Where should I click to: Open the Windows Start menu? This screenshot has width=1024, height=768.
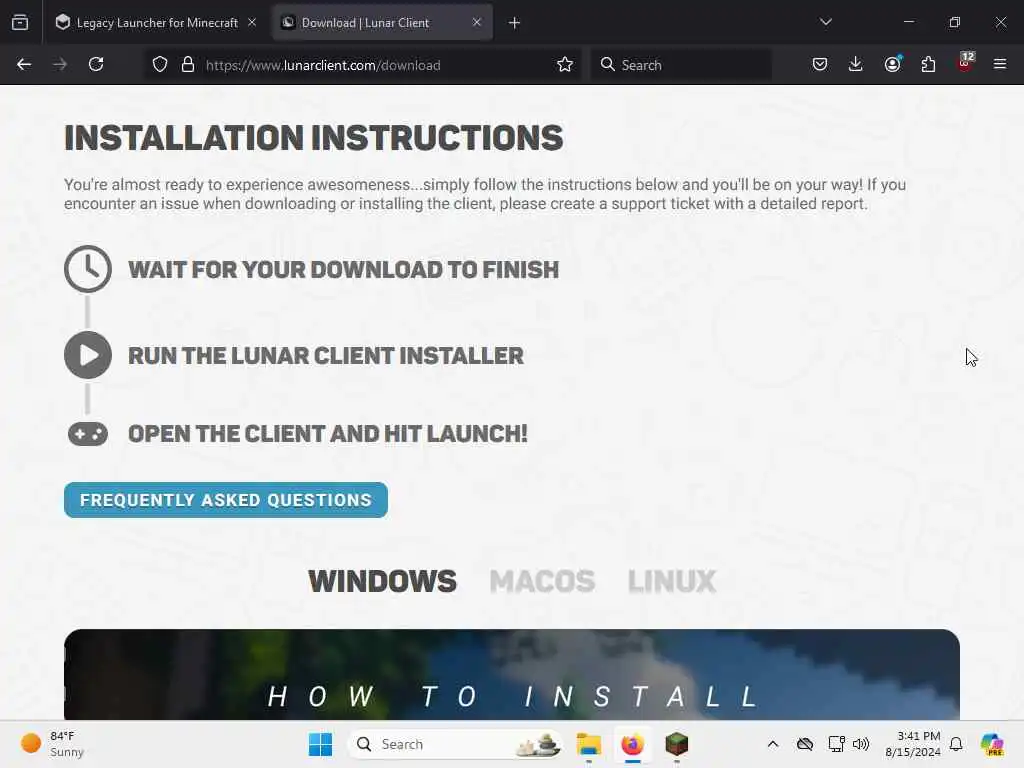pos(320,744)
